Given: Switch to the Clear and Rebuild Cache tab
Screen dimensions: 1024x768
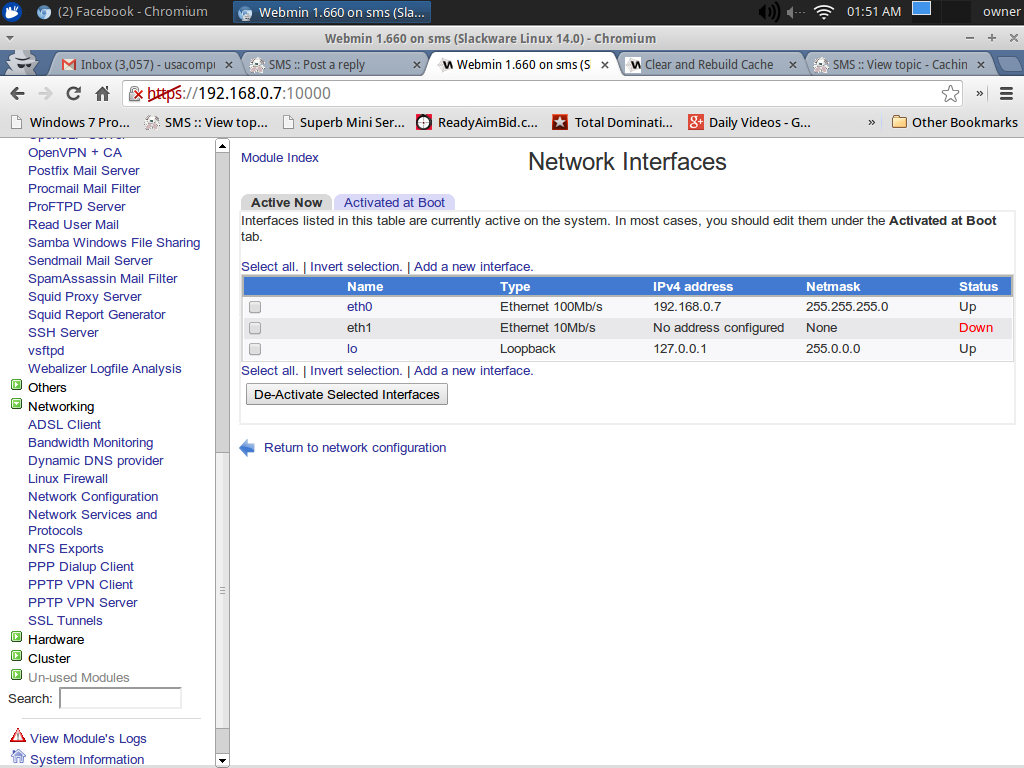Looking at the screenshot, I should 708,64.
